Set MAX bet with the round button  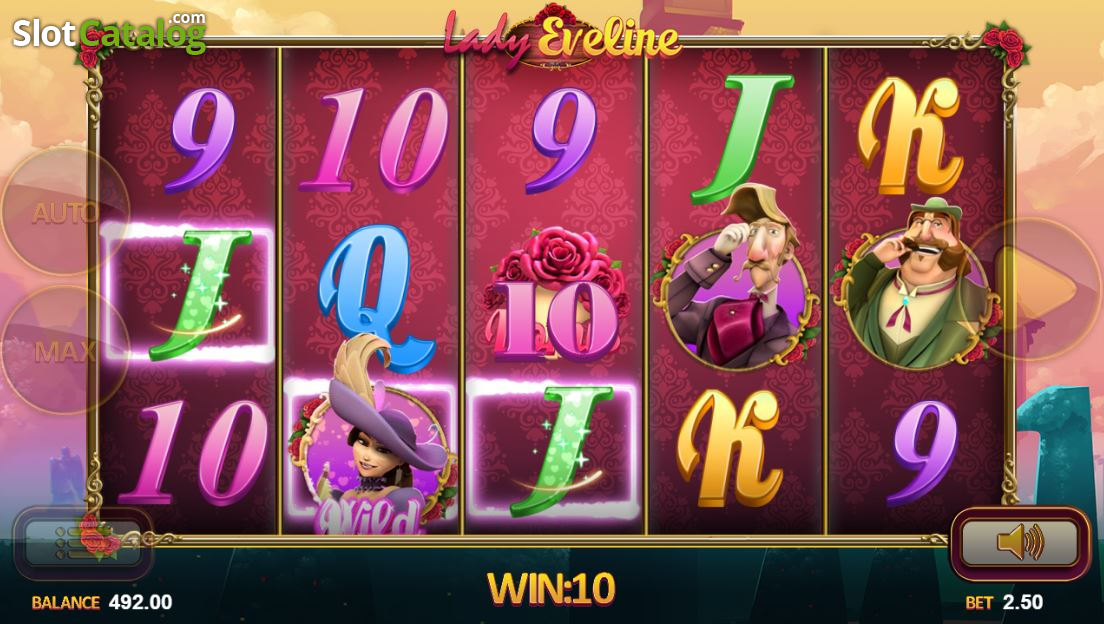click(65, 350)
